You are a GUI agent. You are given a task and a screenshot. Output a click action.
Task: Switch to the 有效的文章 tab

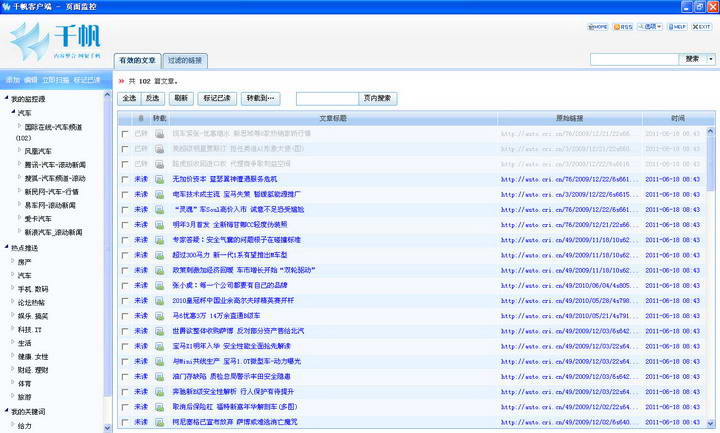coord(137,61)
